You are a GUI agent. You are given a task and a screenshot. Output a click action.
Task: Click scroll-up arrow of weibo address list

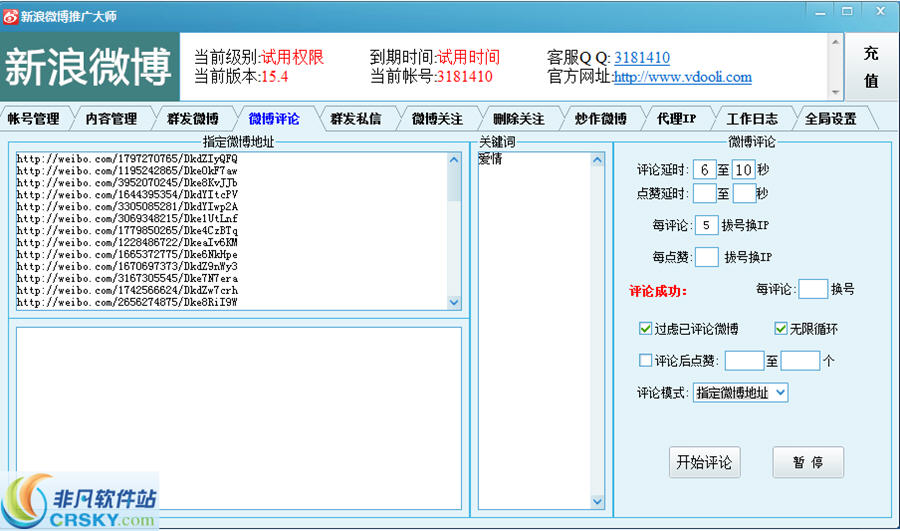[x=454, y=160]
